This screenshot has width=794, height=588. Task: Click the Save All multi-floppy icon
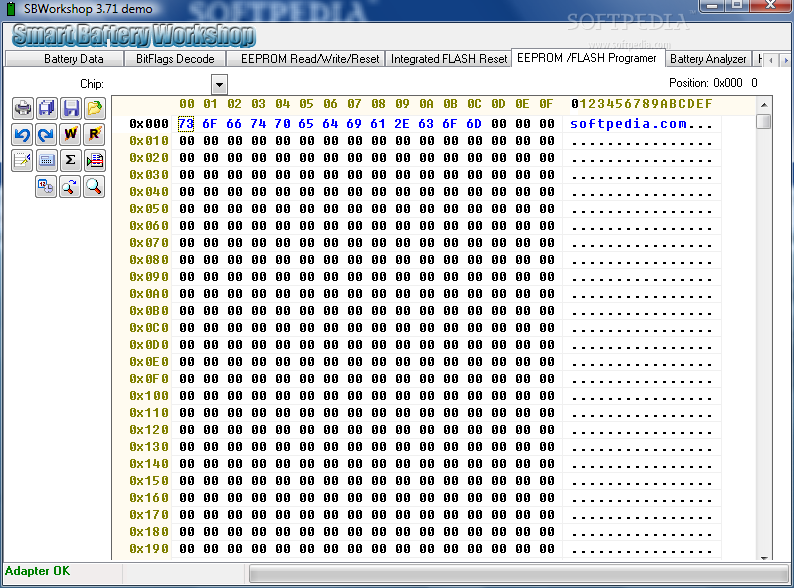coord(47,108)
